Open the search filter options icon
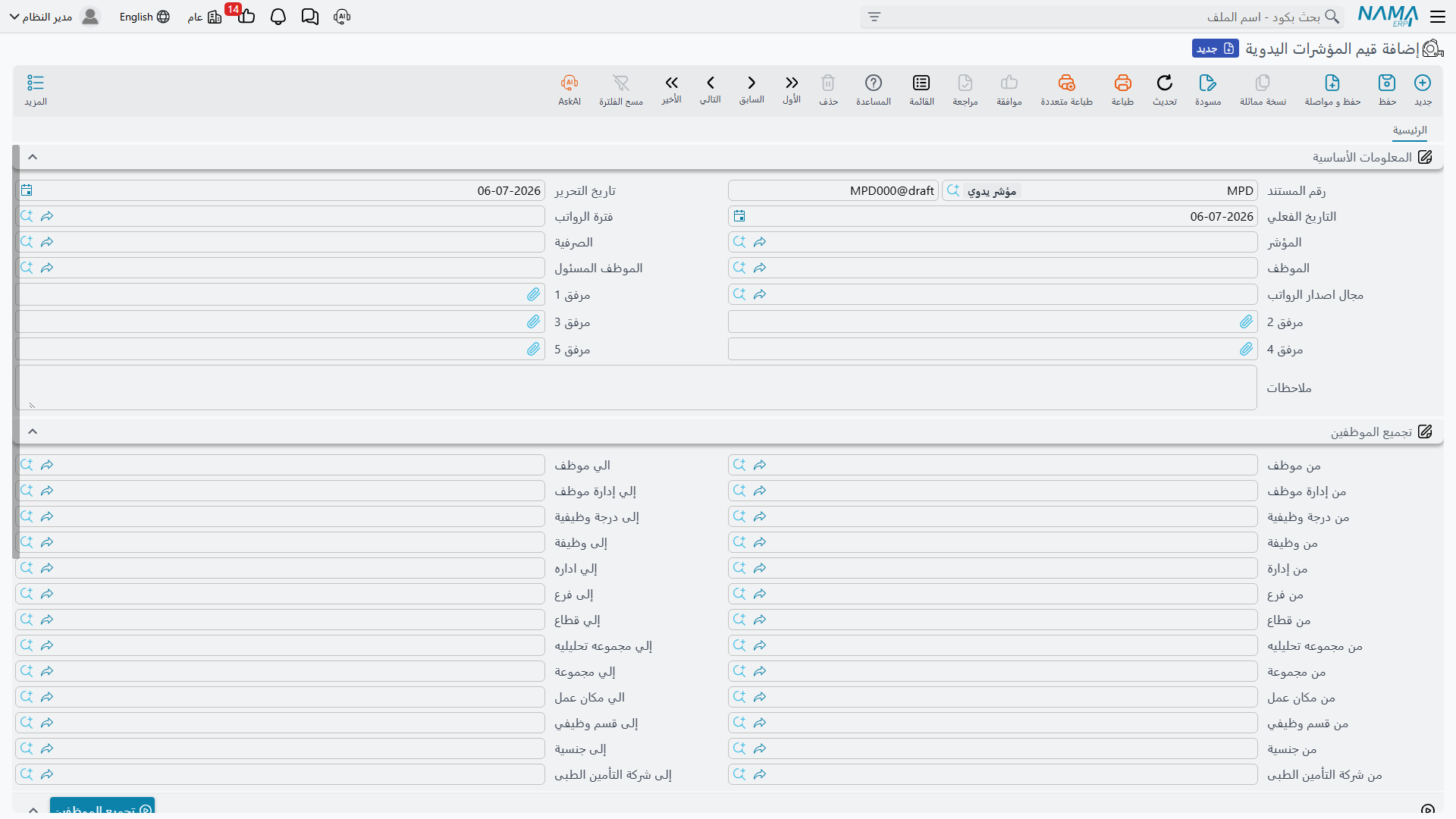 (x=874, y=17)
